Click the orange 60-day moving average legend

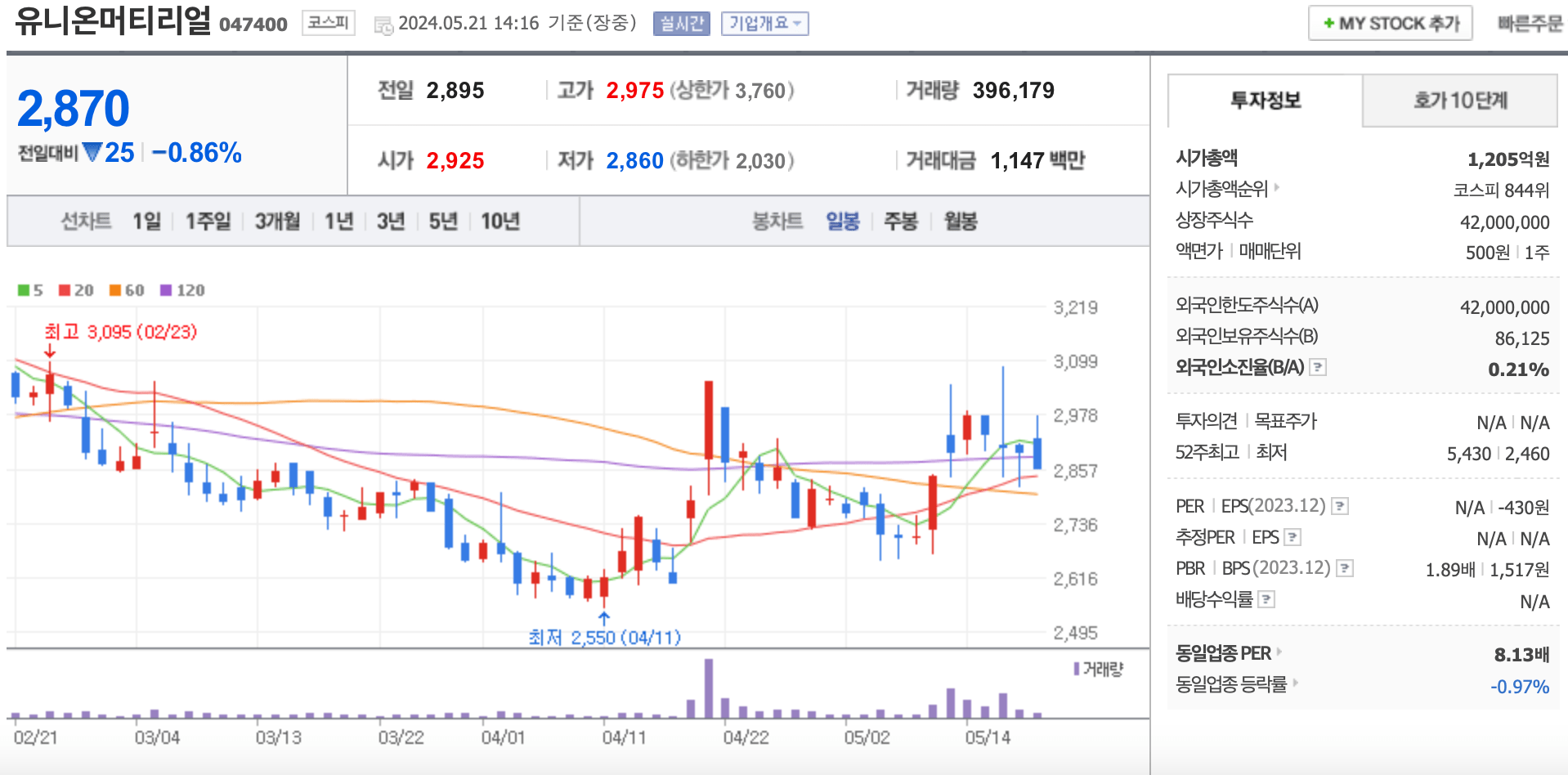tap(127, 290)
